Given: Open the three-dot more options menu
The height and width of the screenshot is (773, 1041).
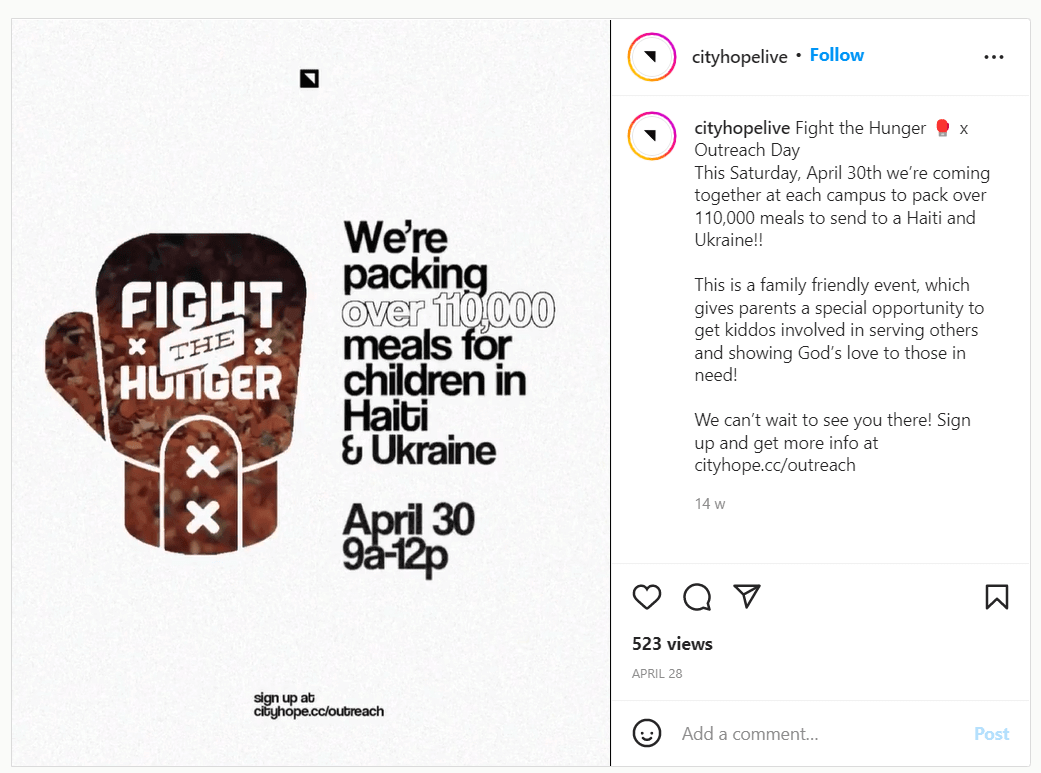Looking at the screenshot, I should tap(993, 57).
